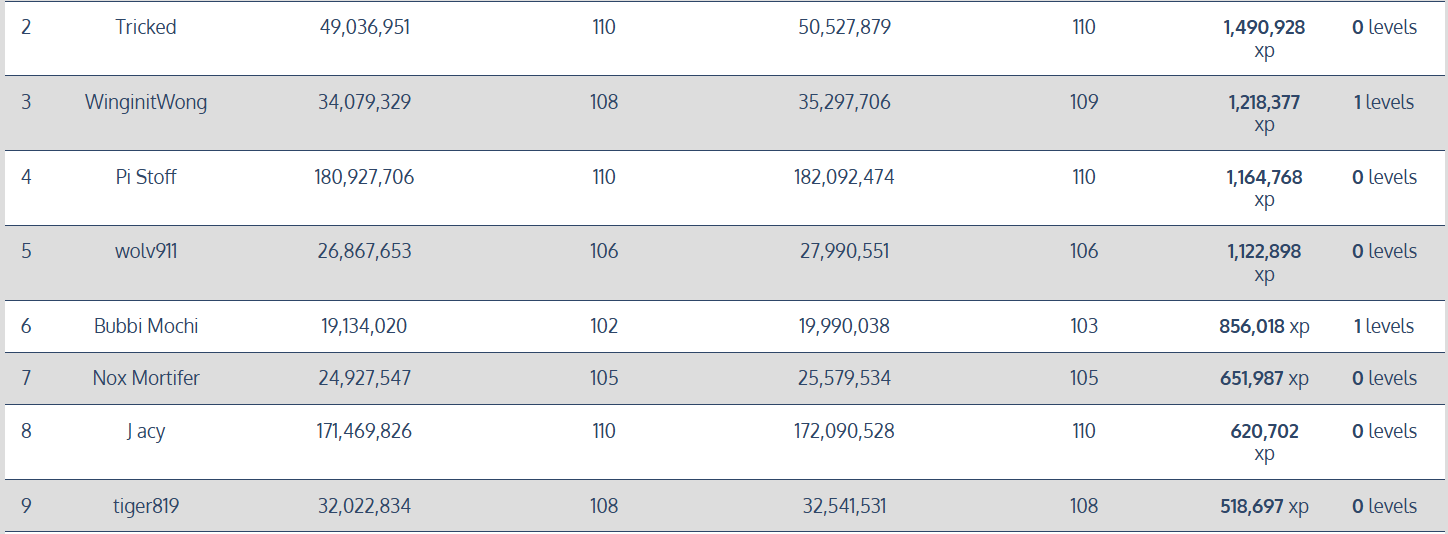1448x534 pixels.
Task: Select Pi Stoff's starting xp 180,927,706
Action: tap(364, 177)
